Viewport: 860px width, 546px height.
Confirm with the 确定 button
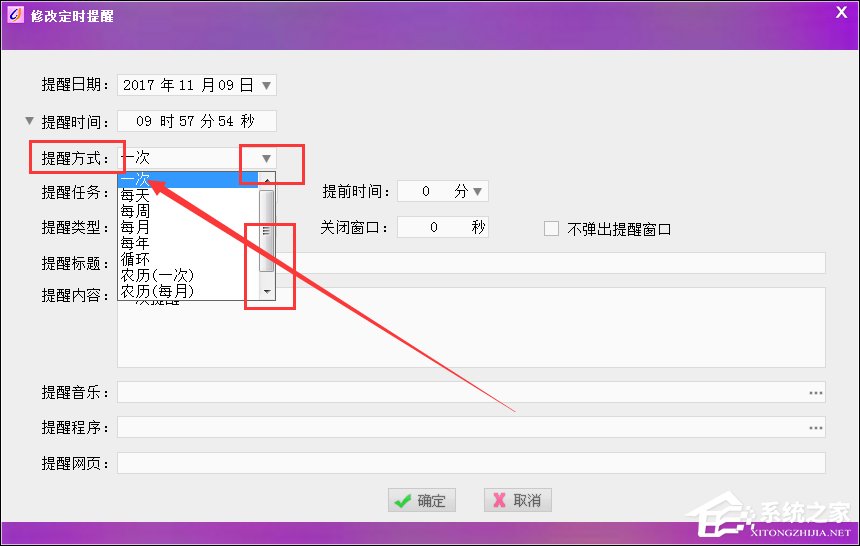(x=422, y=500)
